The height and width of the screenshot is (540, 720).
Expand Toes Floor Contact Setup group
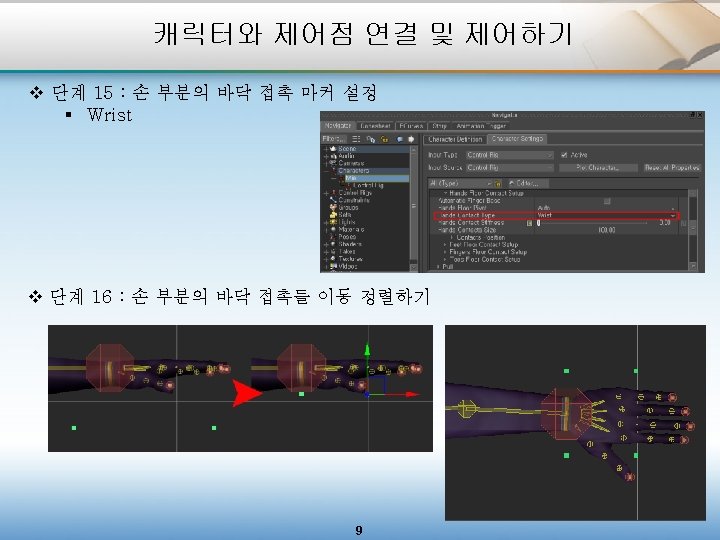(x=445, y=259)
